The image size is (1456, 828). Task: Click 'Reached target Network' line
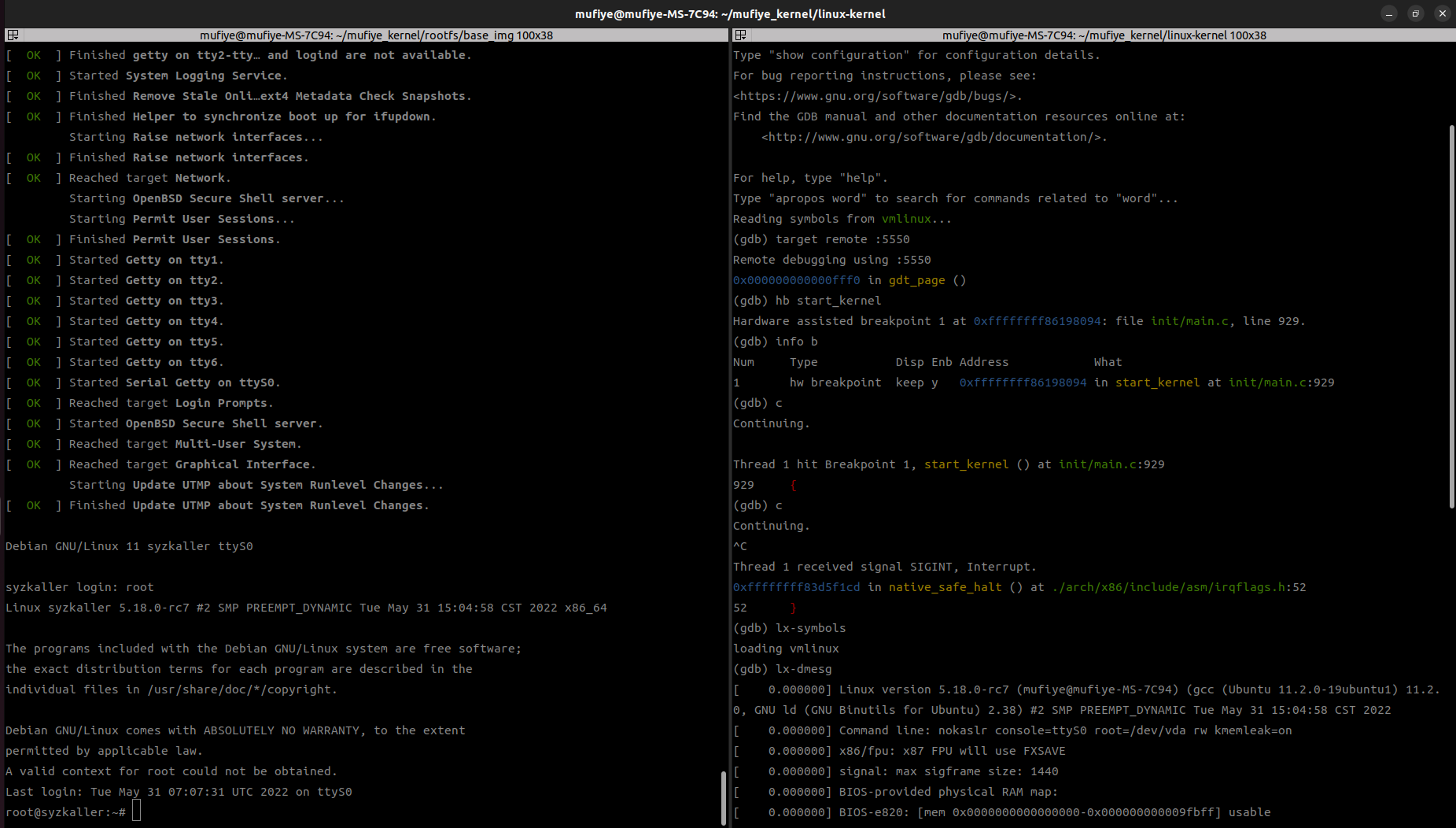[x=119, y=178]
